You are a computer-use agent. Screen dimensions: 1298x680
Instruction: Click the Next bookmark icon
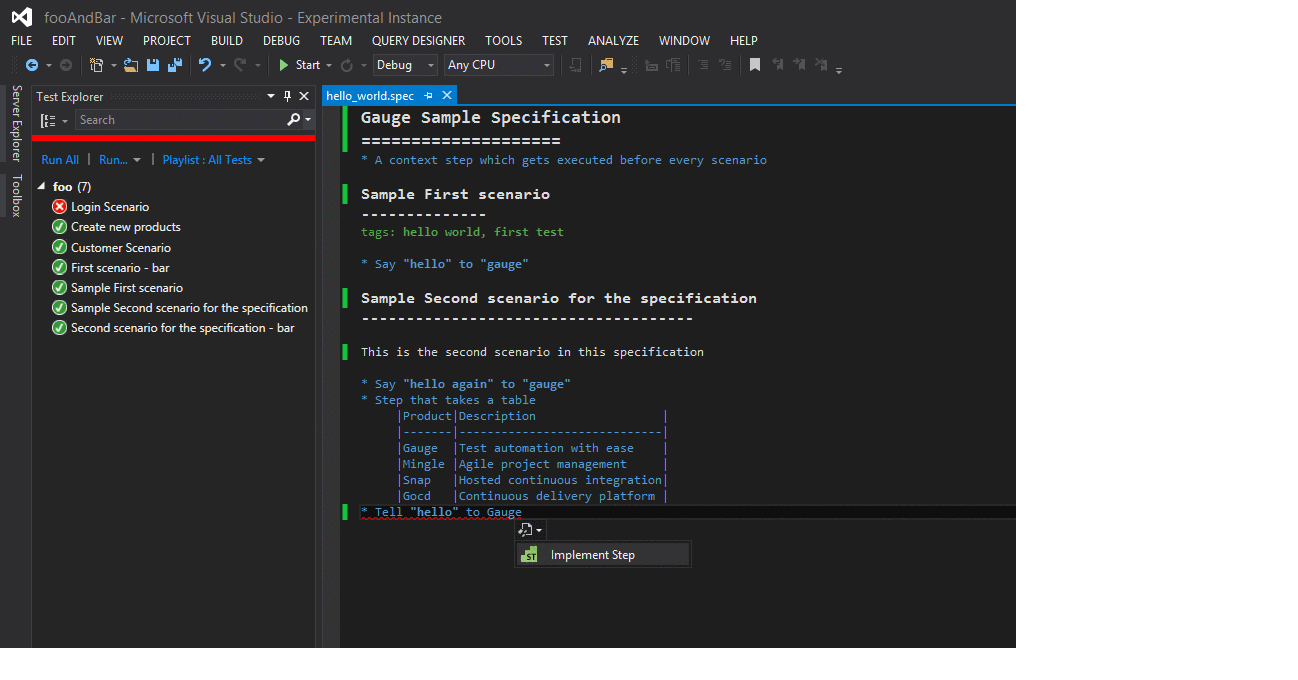click(x=799, y=65)
